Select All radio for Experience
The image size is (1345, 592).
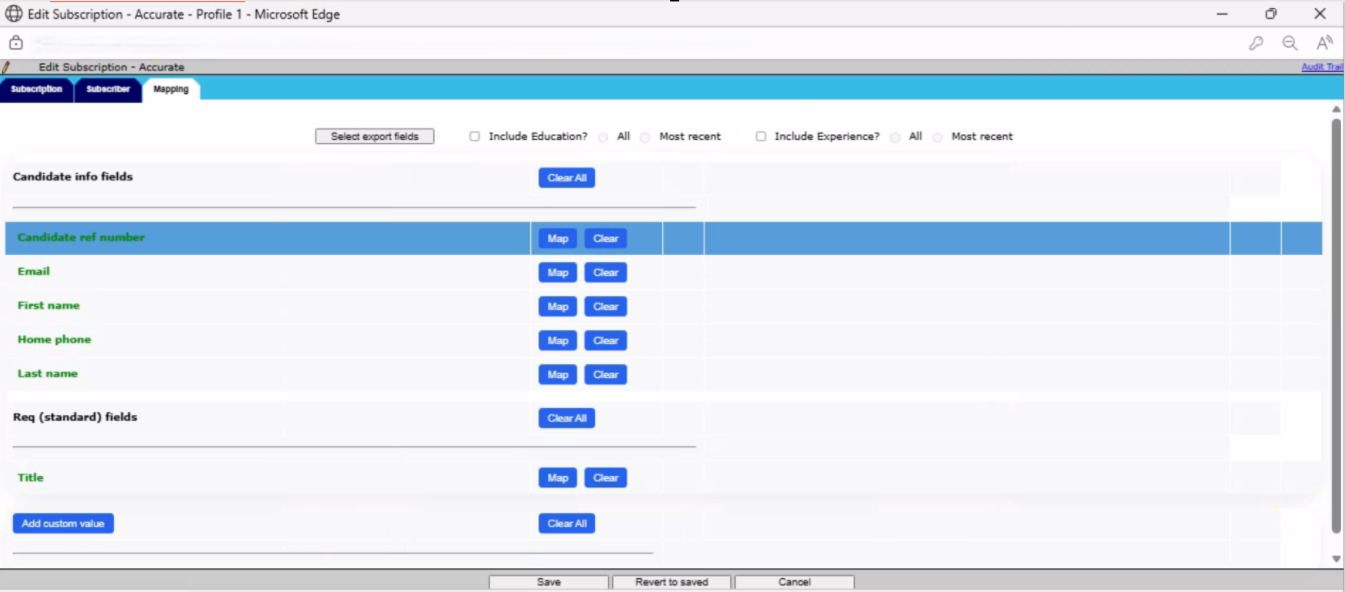pos(895,137)
